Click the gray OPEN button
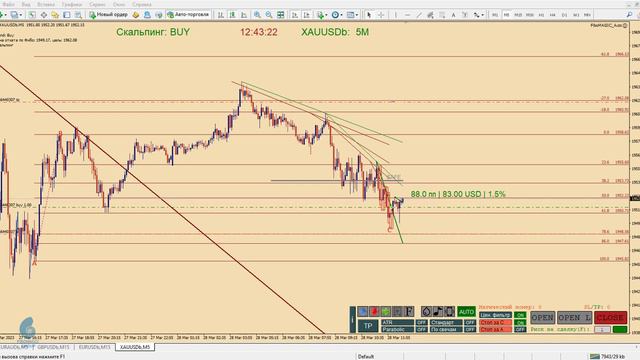 point(542,318)
